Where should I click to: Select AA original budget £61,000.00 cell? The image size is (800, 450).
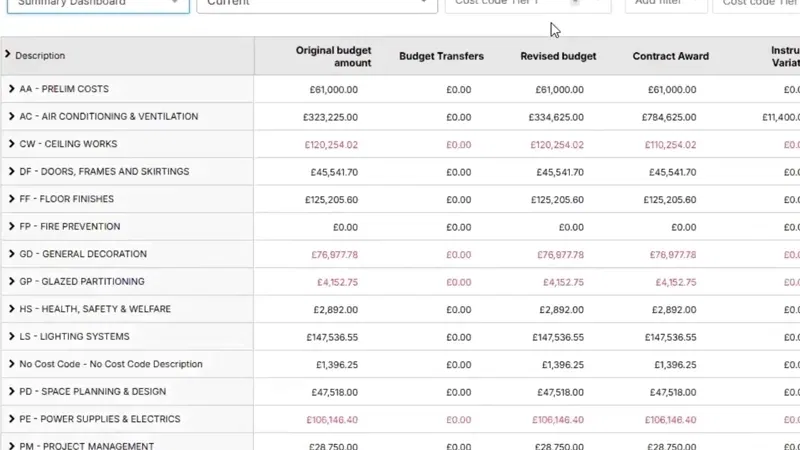pyautogui.click(x=334, y=90)
